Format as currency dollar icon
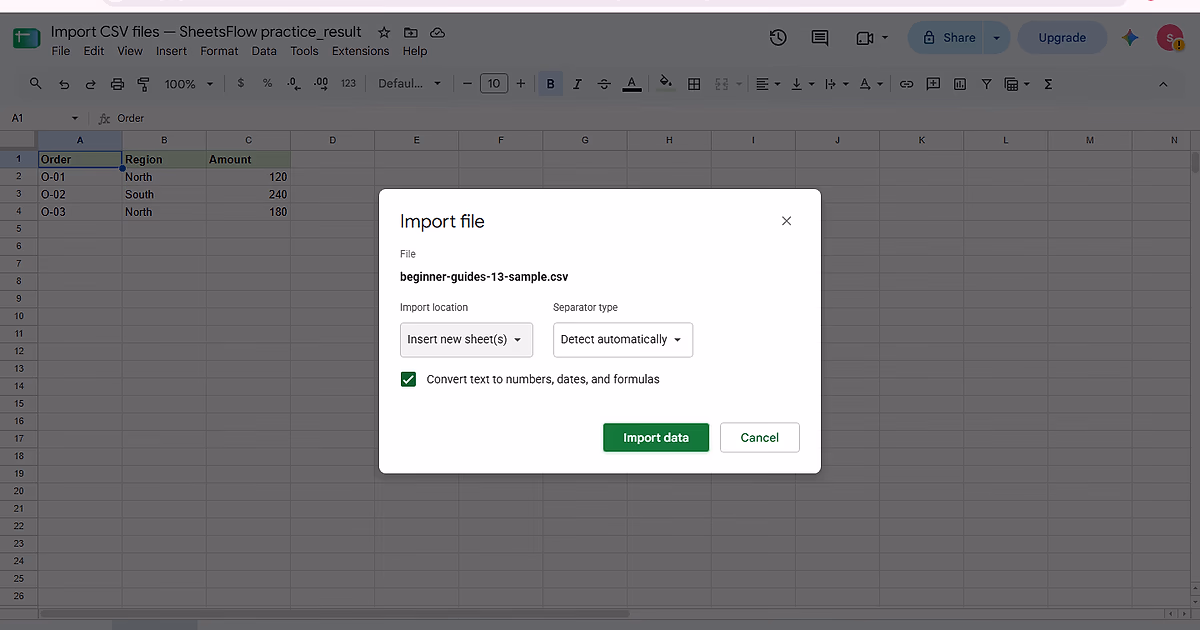The width and height of the screenshot is (1200, 630). pos(241,84)
